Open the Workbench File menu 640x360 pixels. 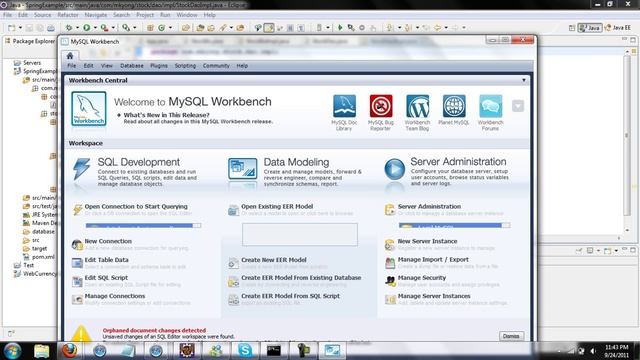[71, 66]
